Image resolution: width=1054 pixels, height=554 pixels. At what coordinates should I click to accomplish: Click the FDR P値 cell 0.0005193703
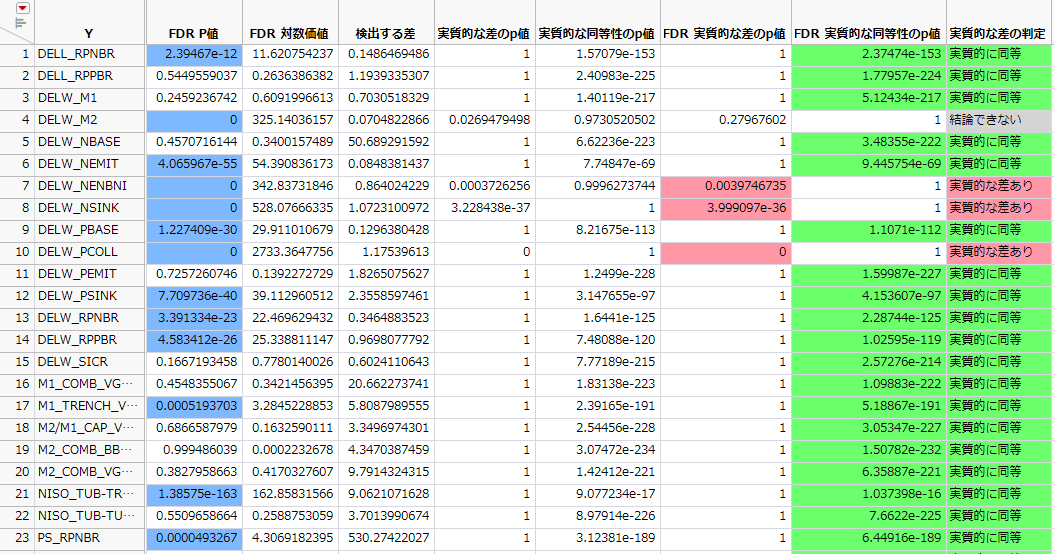[x=194, y=405]
